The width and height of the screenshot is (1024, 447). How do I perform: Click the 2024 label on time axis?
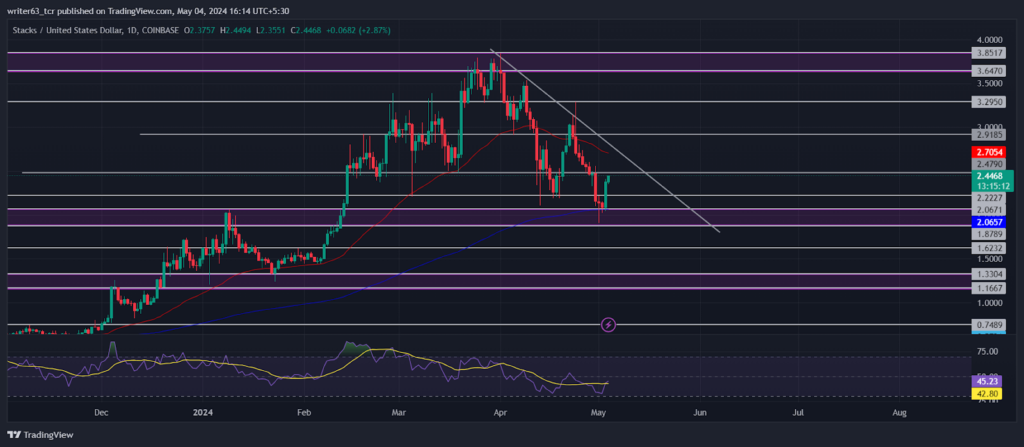pos(203,413)
